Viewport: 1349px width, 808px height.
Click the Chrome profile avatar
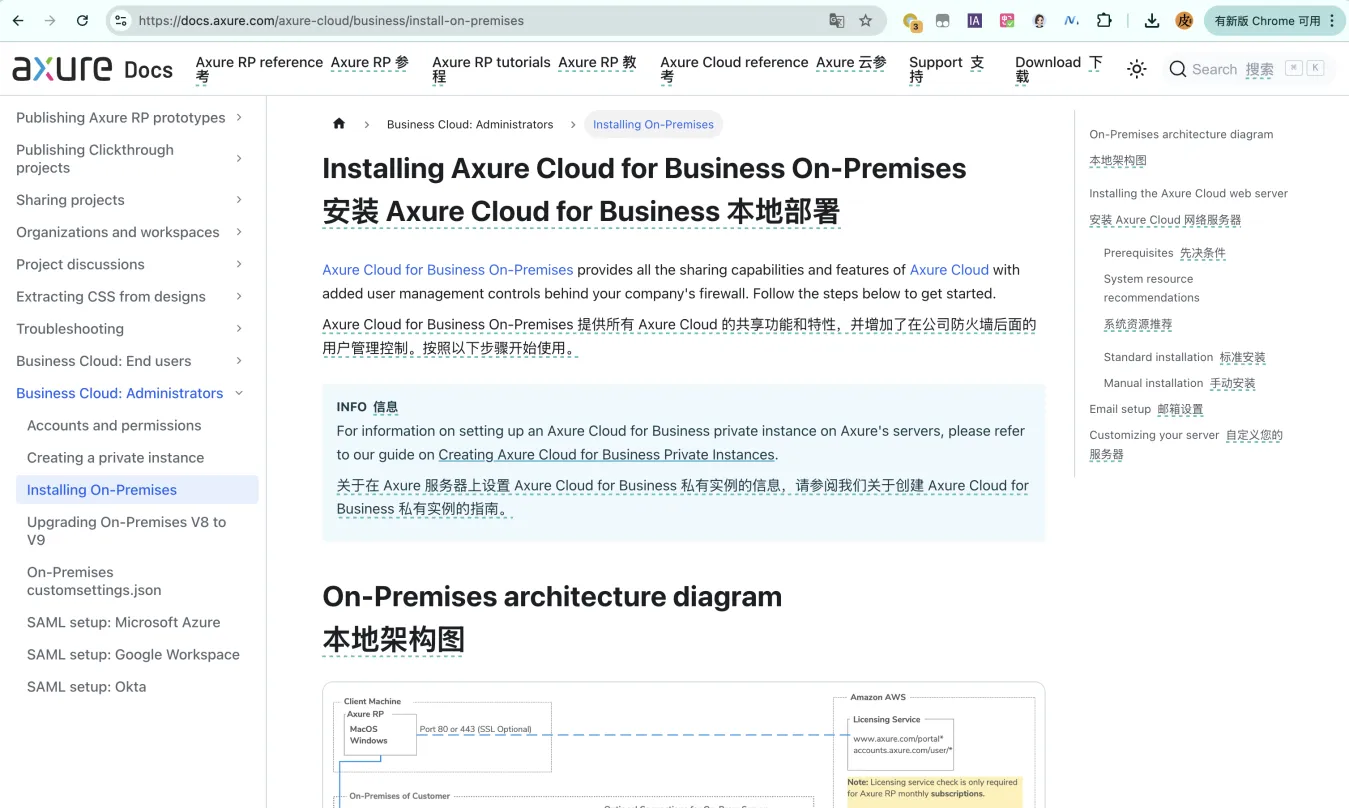1184,19
